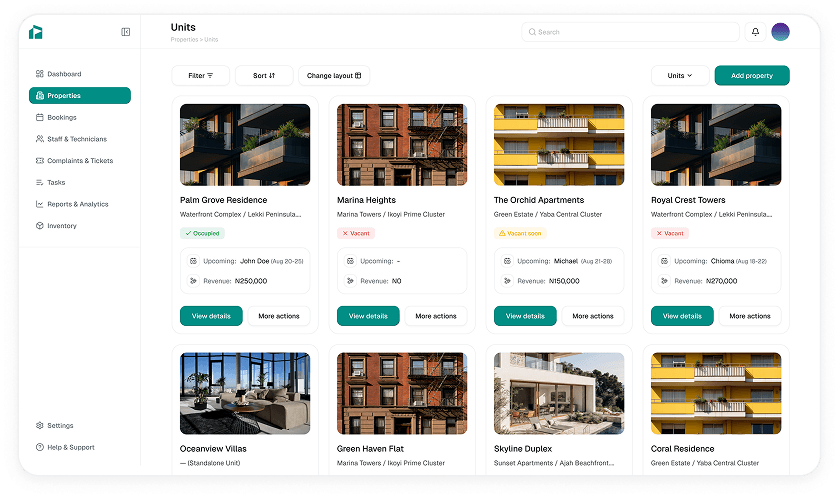Open Help & Support page

(80, 447)
